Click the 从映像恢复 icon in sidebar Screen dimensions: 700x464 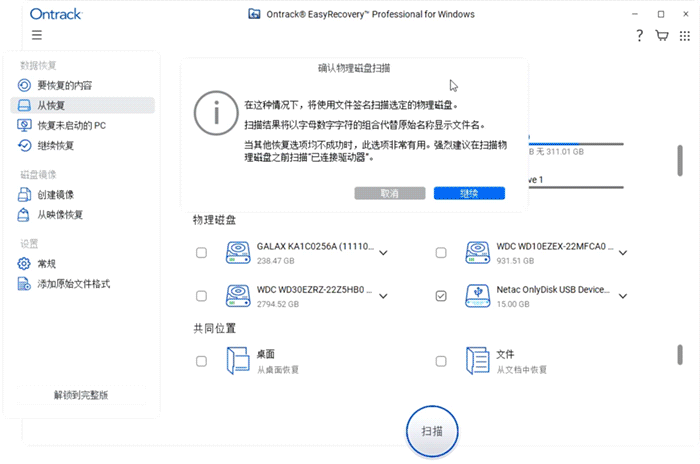24,215
